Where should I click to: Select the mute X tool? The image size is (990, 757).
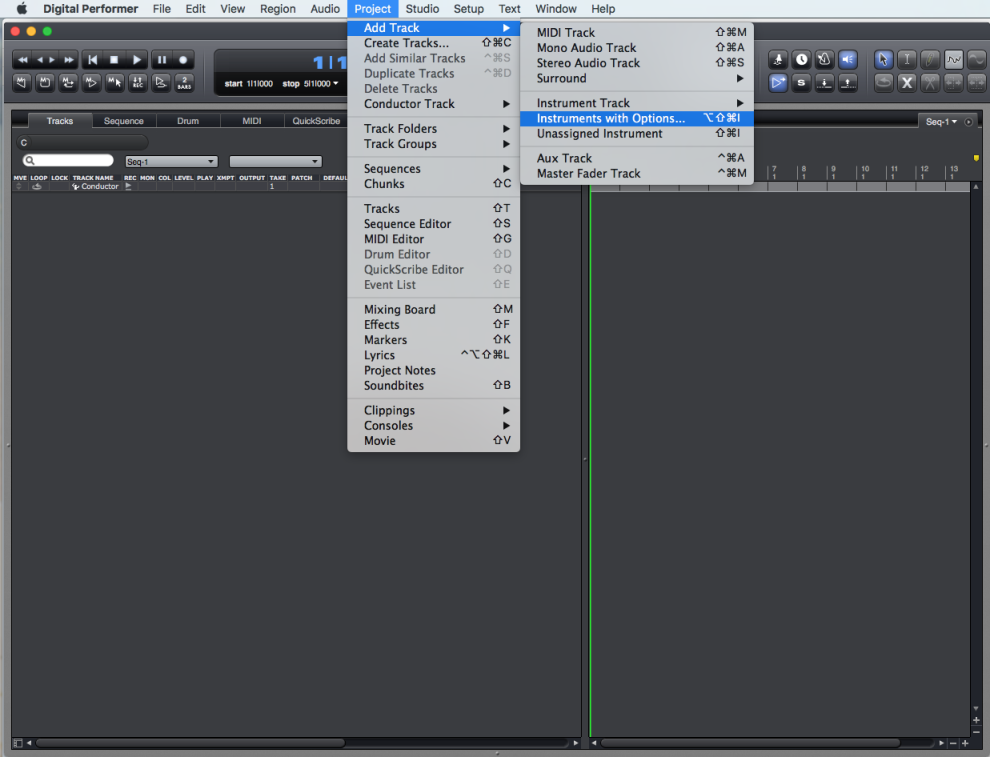(x=907, y=83)
